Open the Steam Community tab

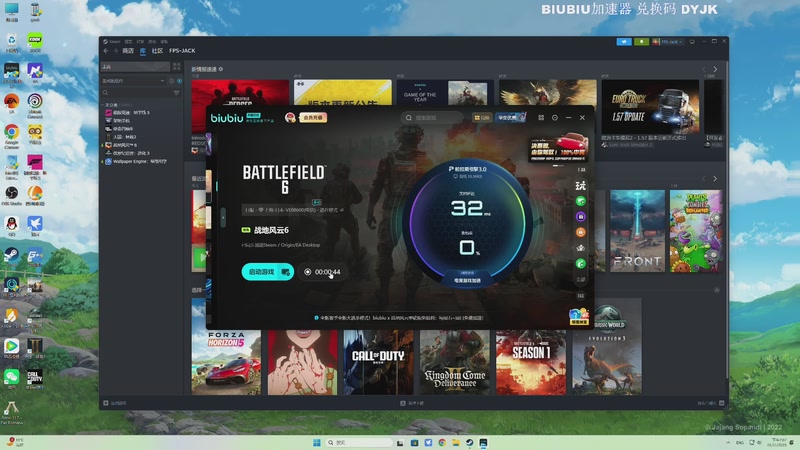point(157,51)
